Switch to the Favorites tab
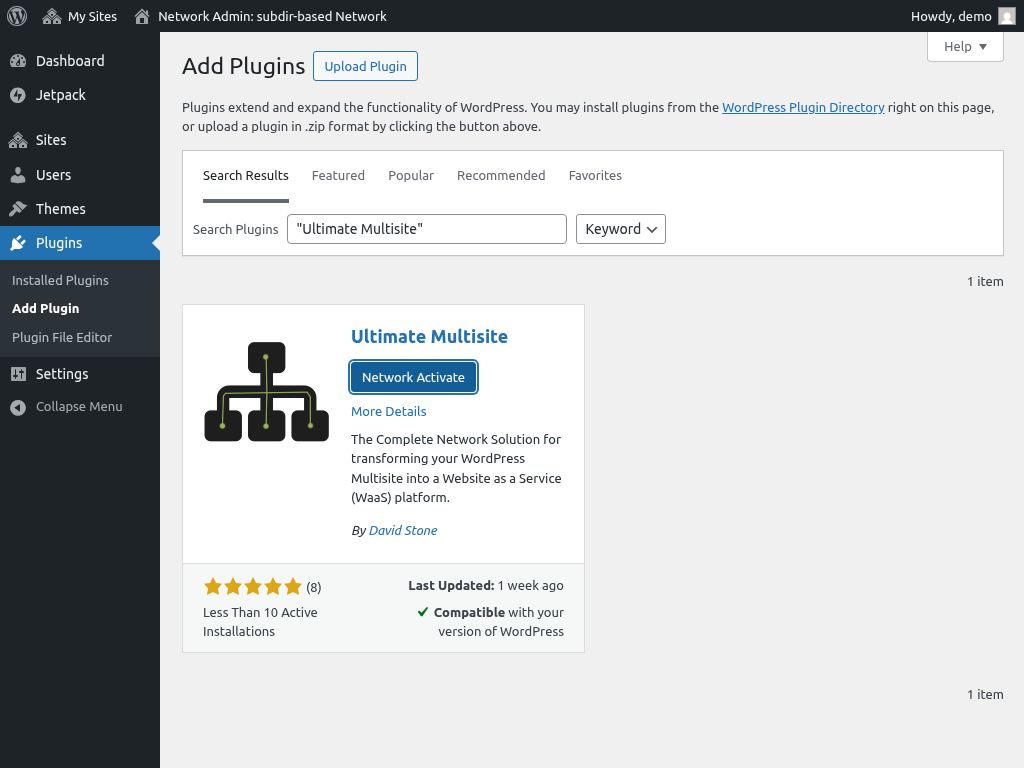This screenshot has height=768, width=1024. tap(595, 176)
